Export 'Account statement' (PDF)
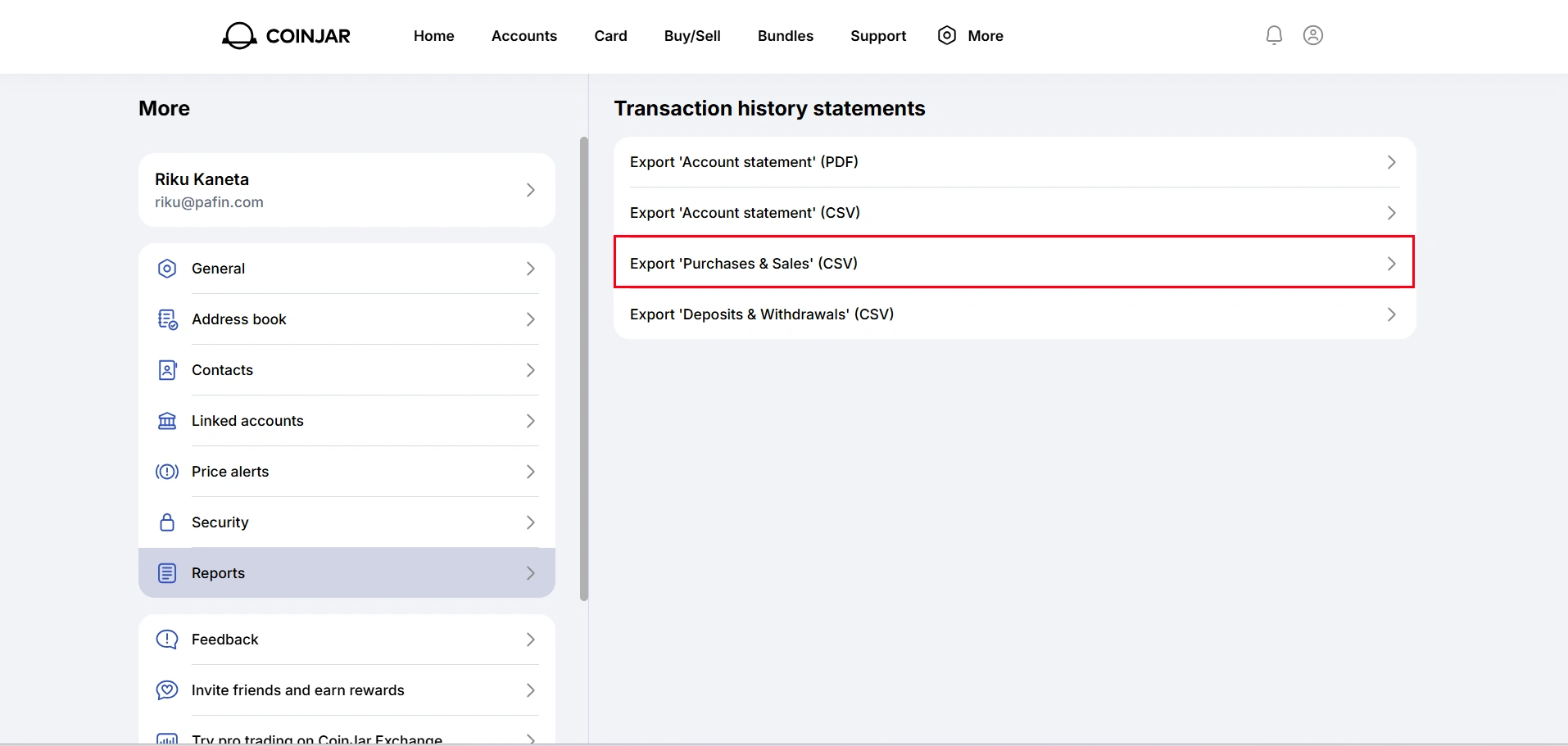The width and height of the screenshot is (1568, 746). click(1014, 162)
